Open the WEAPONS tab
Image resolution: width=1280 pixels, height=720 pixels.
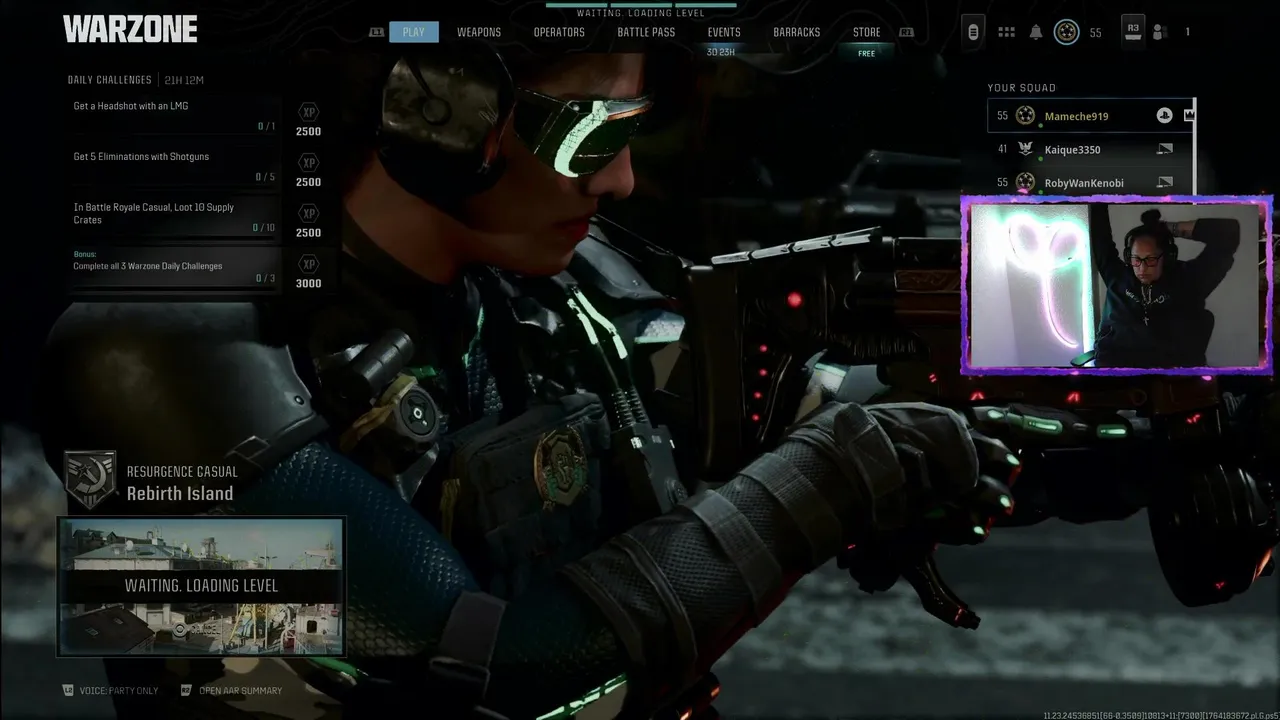click(x=479, y=32)
